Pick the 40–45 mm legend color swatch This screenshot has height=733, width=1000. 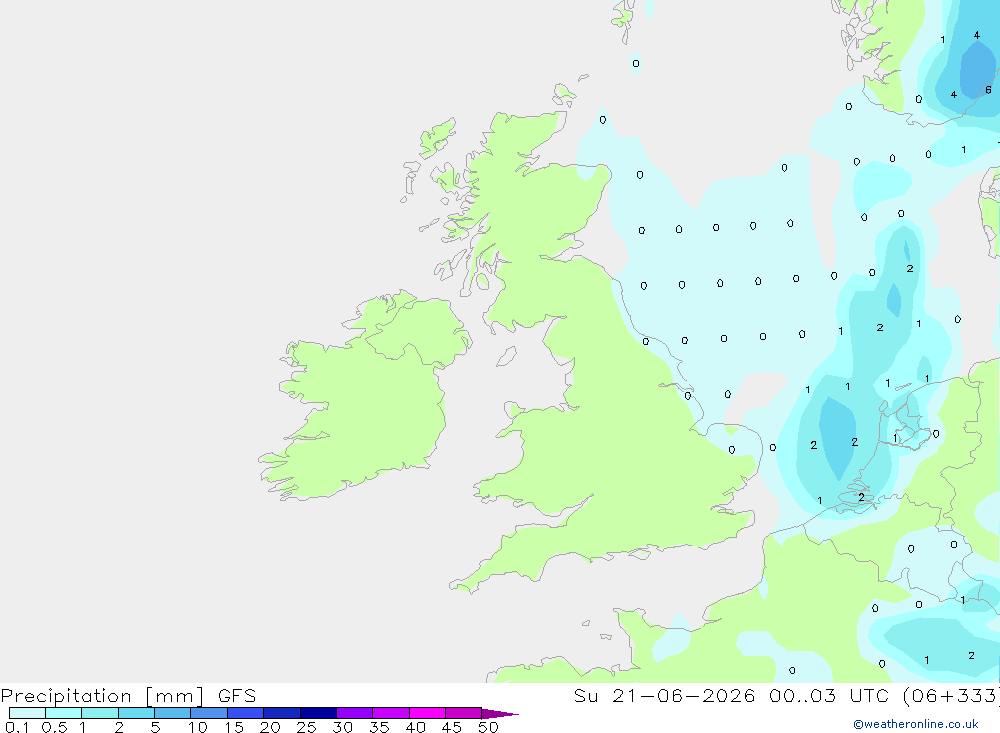(x=427, y=713)
